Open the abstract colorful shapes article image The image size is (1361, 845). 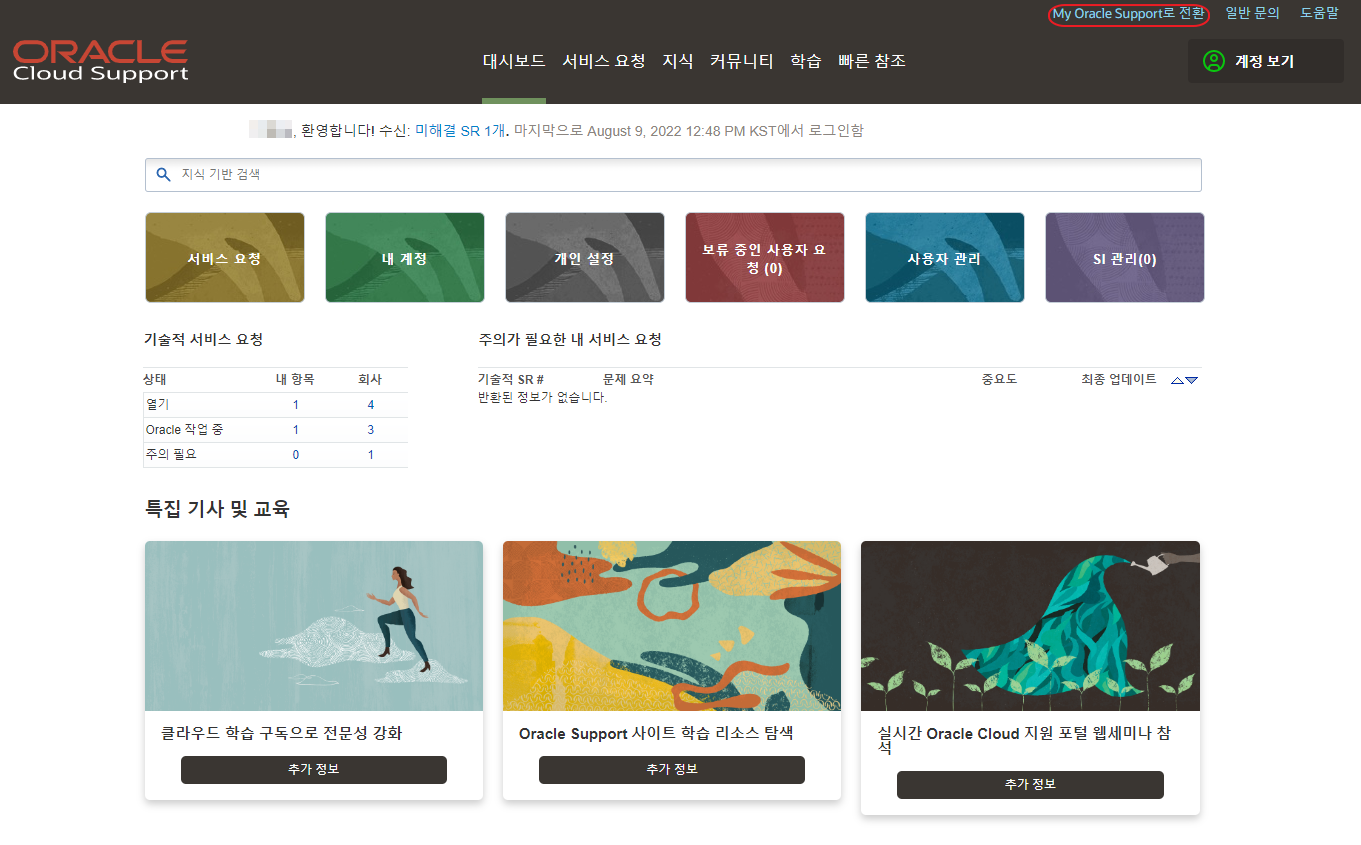(672, 626)
